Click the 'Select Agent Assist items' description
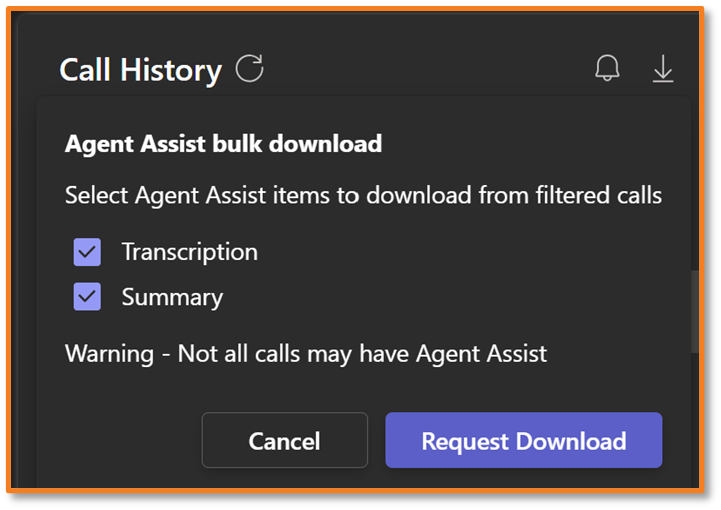 coord(363,195)
